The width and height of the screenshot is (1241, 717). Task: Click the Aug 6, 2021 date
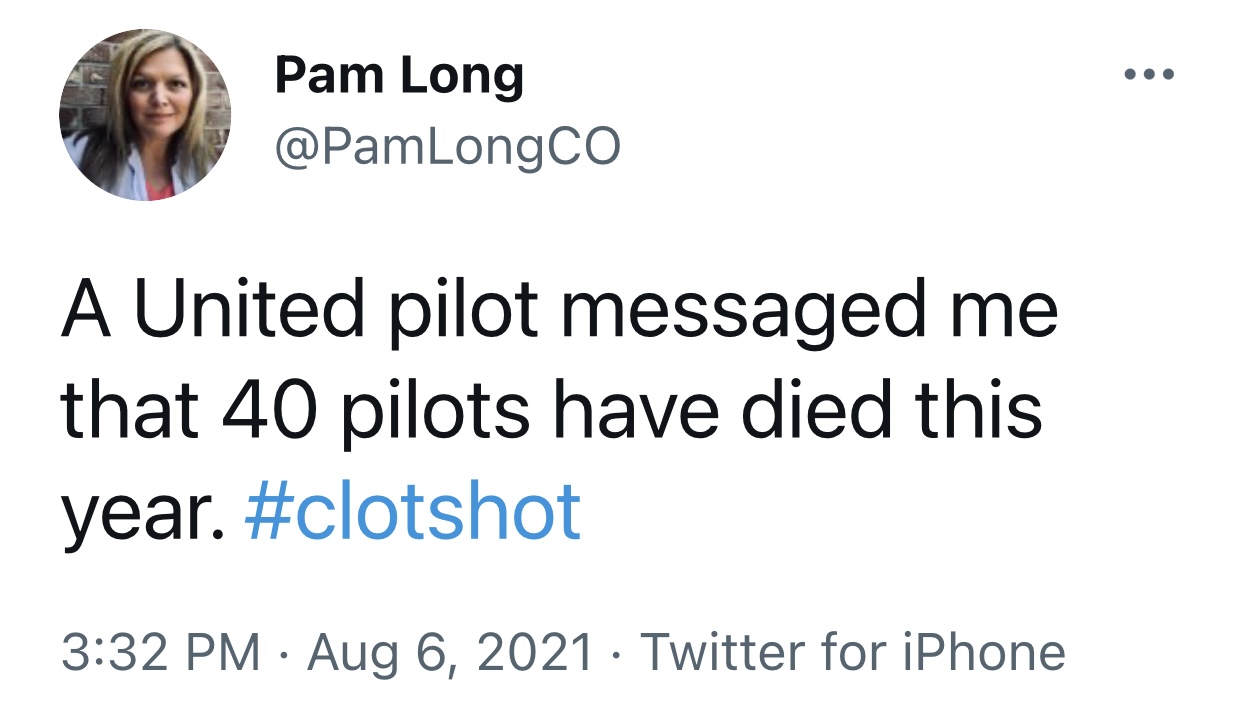click(x=451, y=653)
